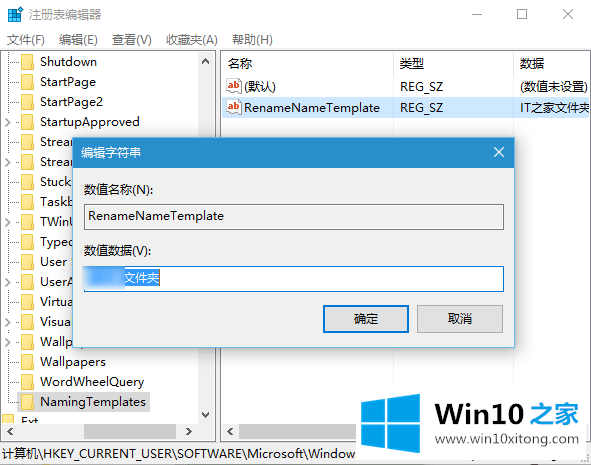Screen dimensions: 591x465
Task: Click the tree panel horizontal scrollbar thumb
Action: click(130, 431)
